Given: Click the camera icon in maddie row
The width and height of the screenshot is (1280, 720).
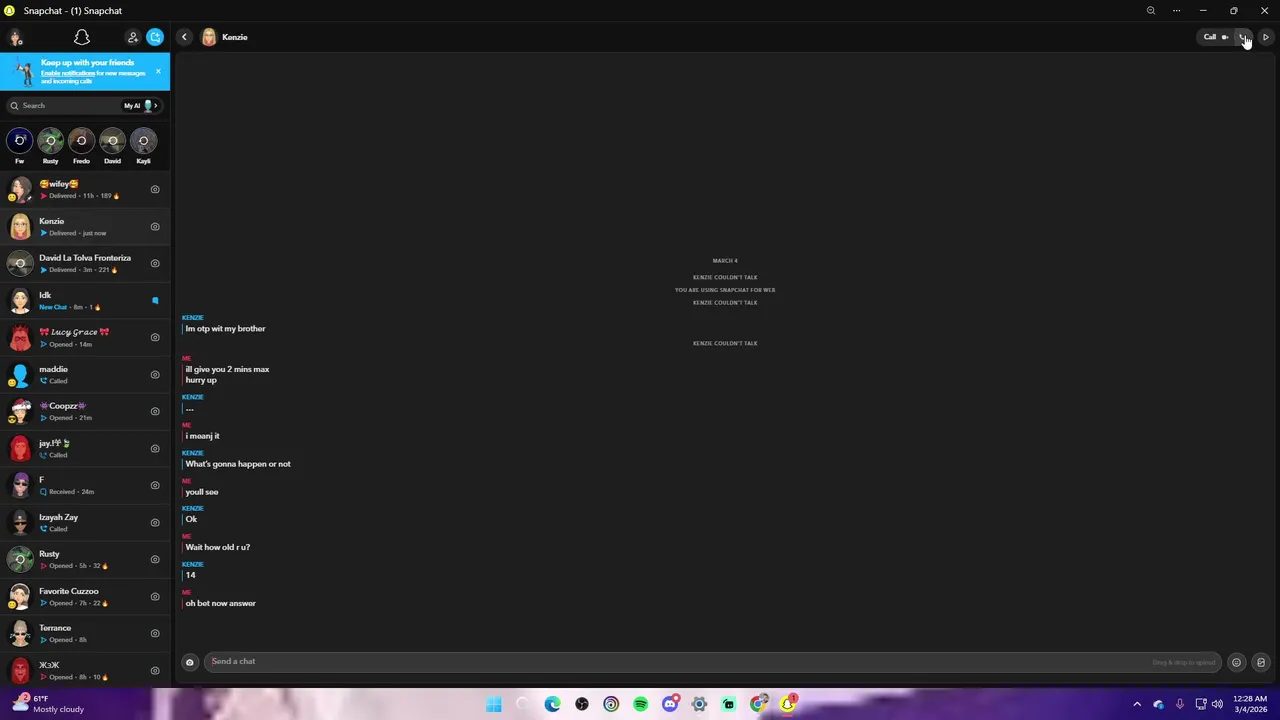Looking at the screenshot, I should tap(155, 374).
